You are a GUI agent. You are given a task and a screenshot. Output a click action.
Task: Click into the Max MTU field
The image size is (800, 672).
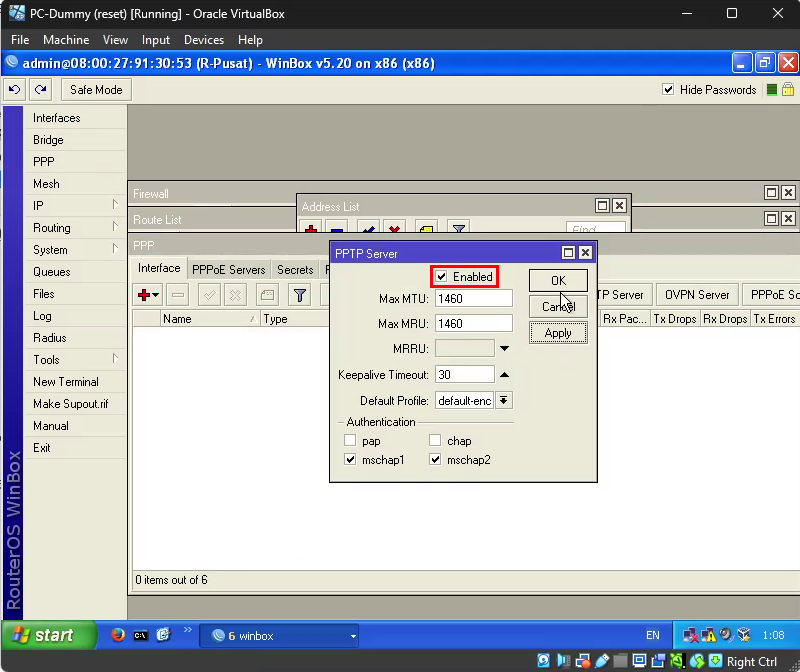tap(473, 298)
